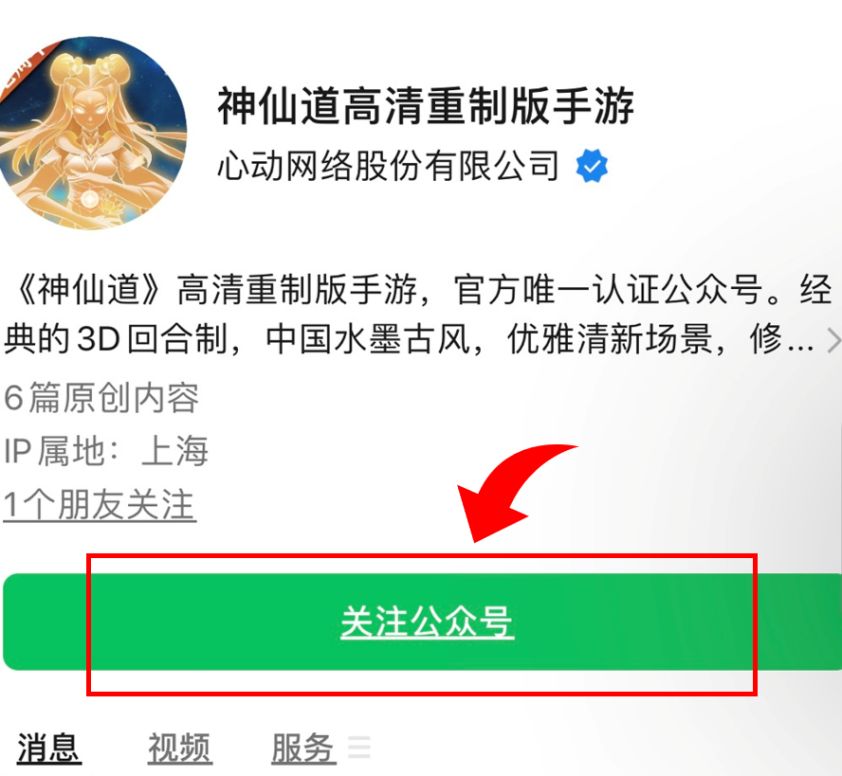Tap the truncated description line ending 修…

[x=409, y=340]
